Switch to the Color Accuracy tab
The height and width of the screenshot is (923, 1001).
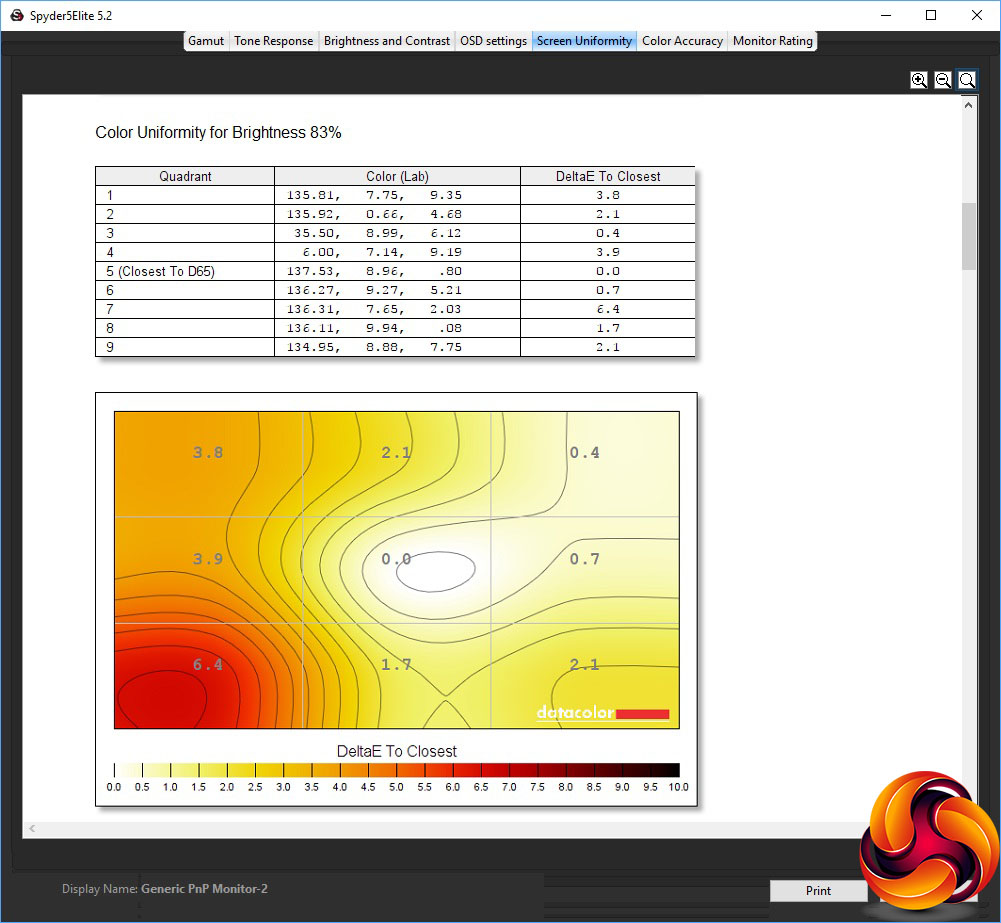click(x=682, y=41)
